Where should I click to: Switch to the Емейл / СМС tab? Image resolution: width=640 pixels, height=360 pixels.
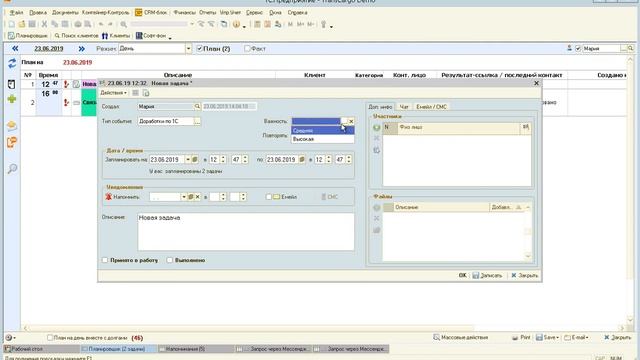[431, 107]
